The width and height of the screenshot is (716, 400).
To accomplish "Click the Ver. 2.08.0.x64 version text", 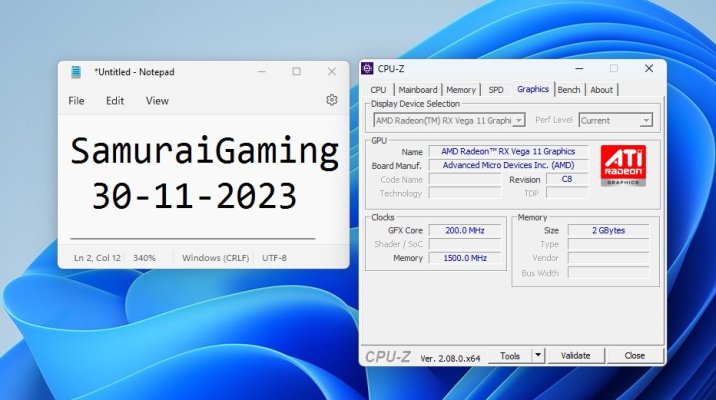I will [450, 358].
